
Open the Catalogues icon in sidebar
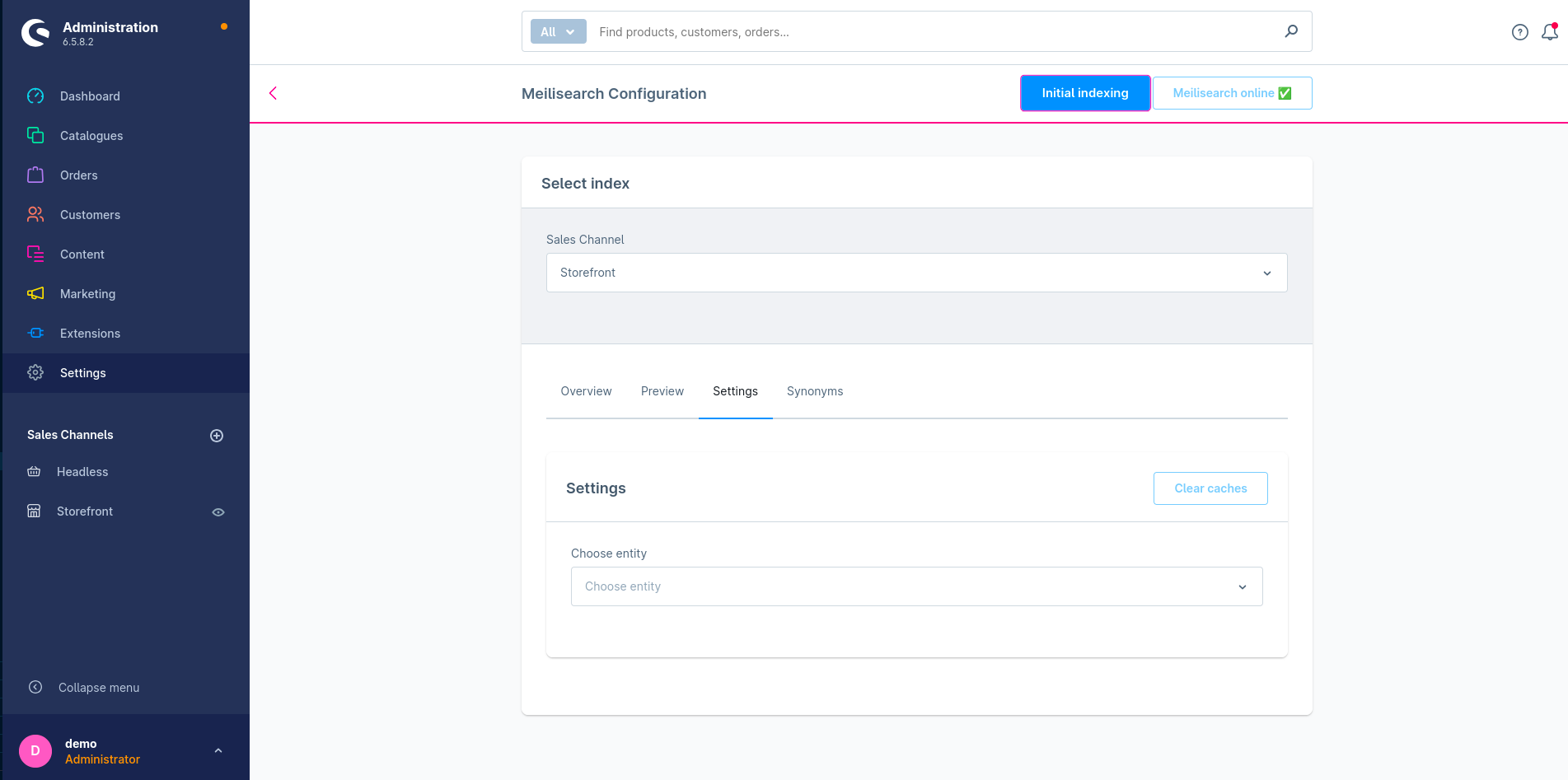click(x=35, y=135)
